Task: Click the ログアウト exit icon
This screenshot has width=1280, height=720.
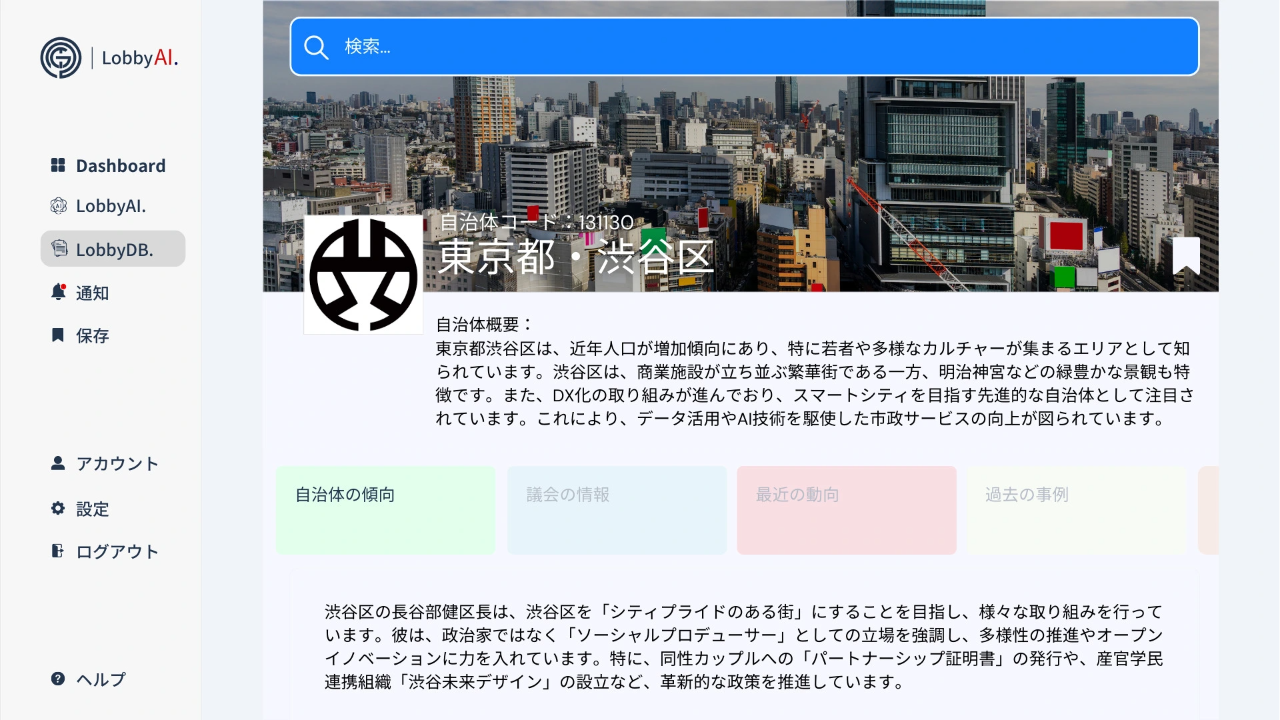Action: 58,551
